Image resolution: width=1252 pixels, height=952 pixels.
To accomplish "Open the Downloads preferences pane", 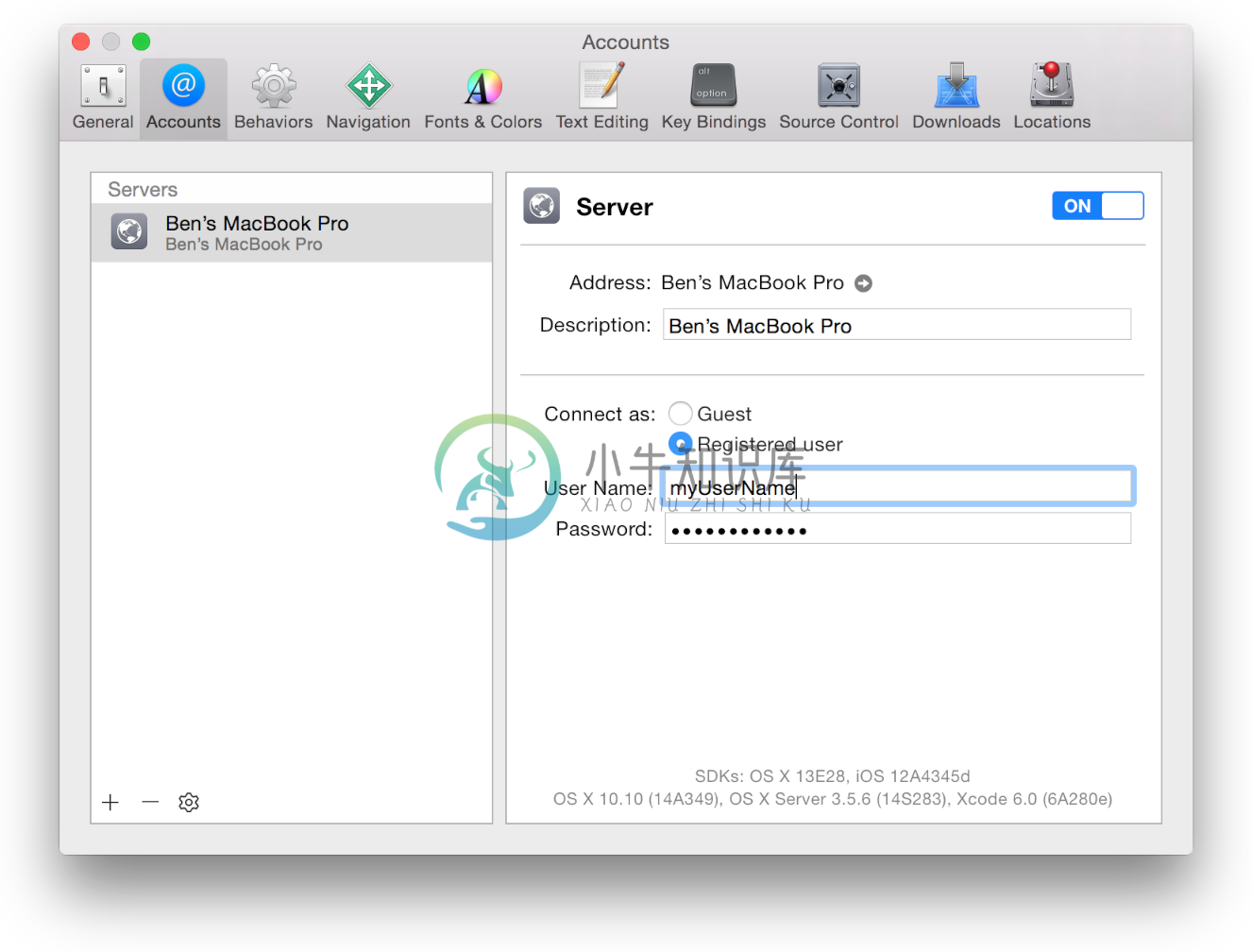I will 956,97.
